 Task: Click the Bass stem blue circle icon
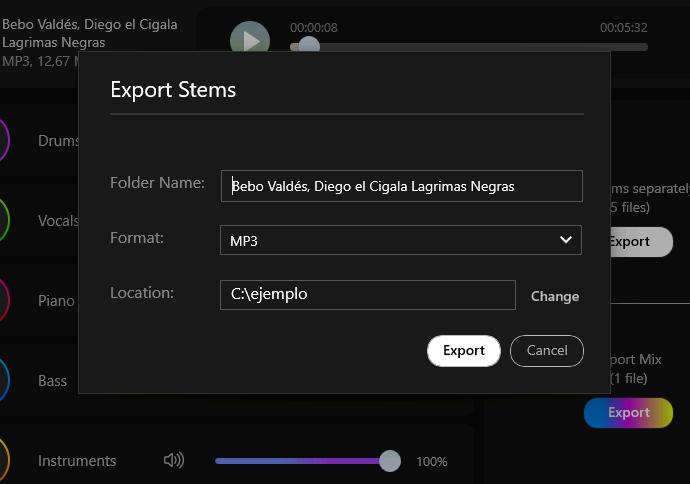tap(4, 380)
